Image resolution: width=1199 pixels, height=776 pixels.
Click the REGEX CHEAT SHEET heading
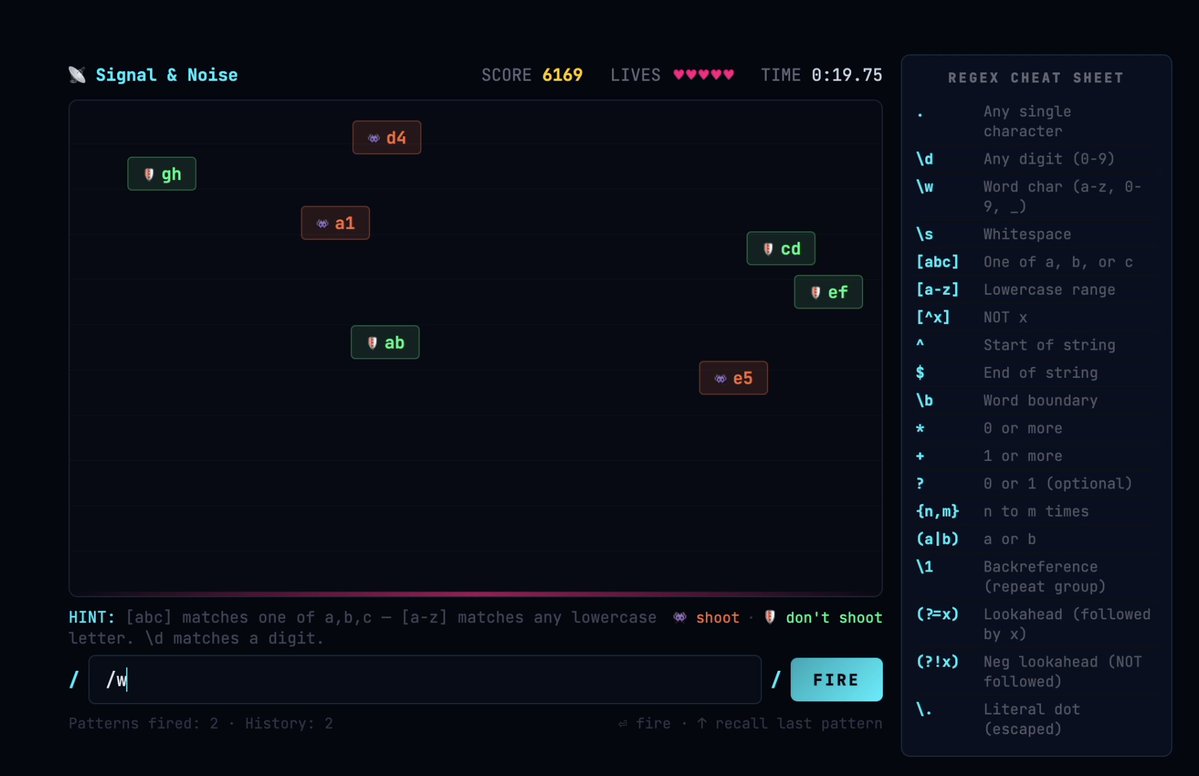[x=1036, y=78]
